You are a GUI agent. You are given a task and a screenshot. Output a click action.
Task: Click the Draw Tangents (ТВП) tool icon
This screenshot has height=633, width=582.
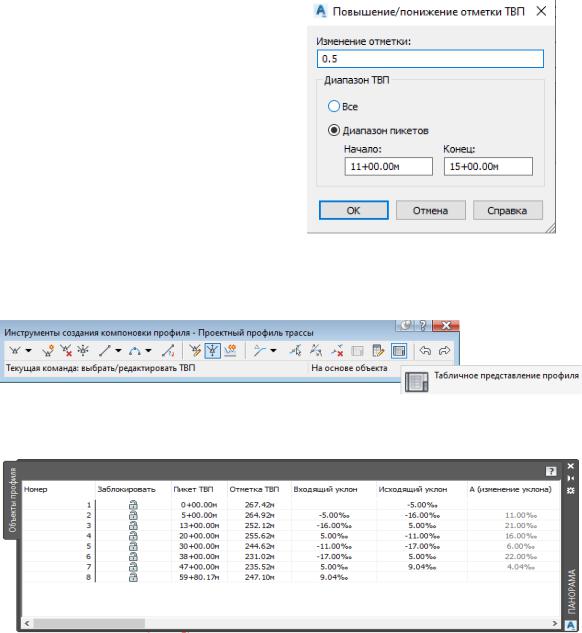15,350
